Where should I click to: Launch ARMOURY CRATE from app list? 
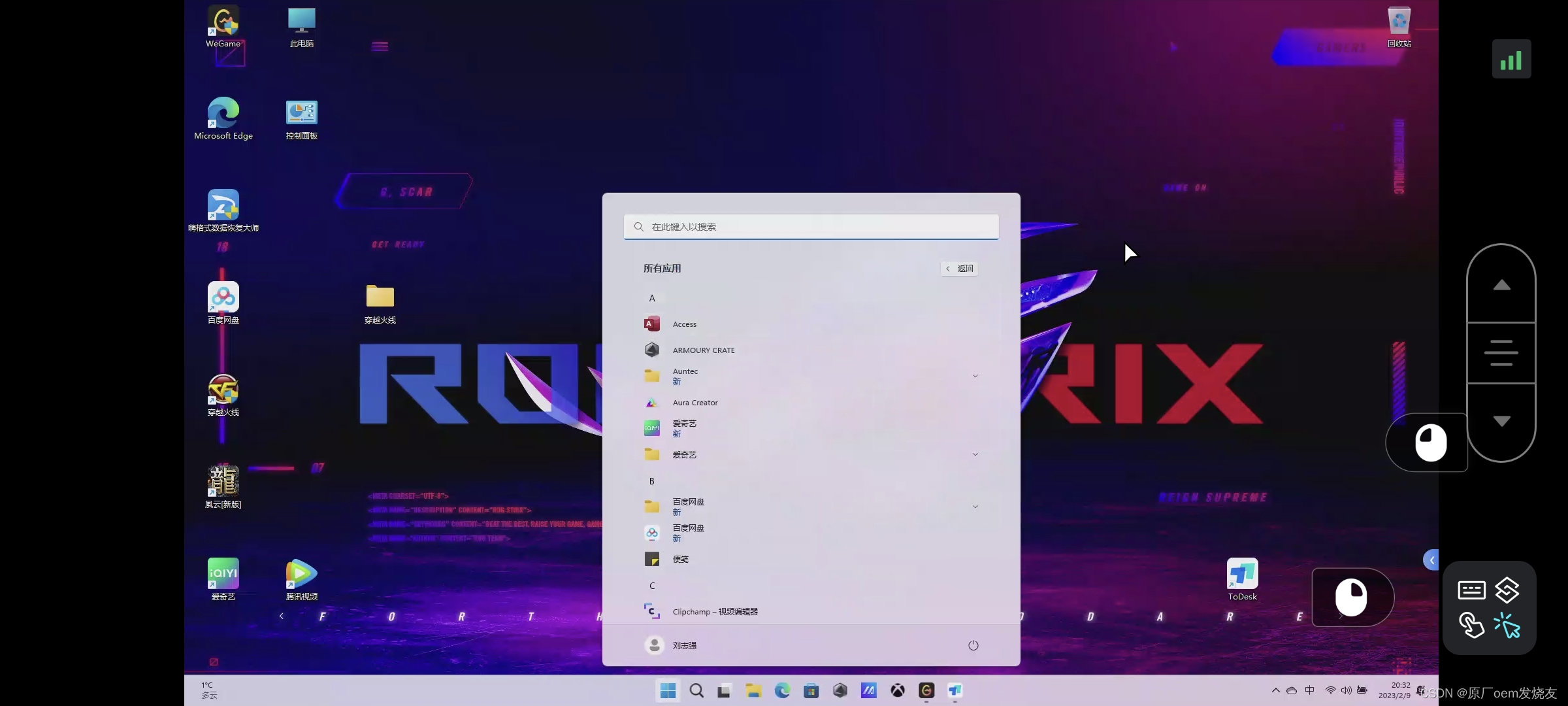point(811,350)
